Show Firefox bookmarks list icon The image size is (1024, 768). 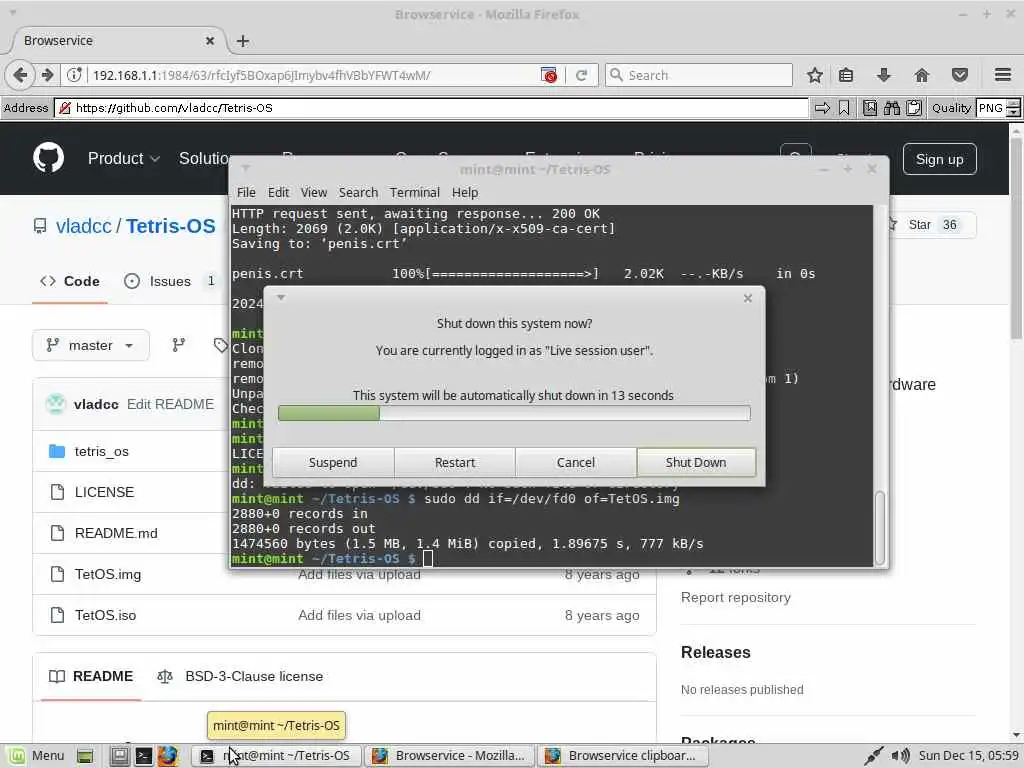pos(846,75)
